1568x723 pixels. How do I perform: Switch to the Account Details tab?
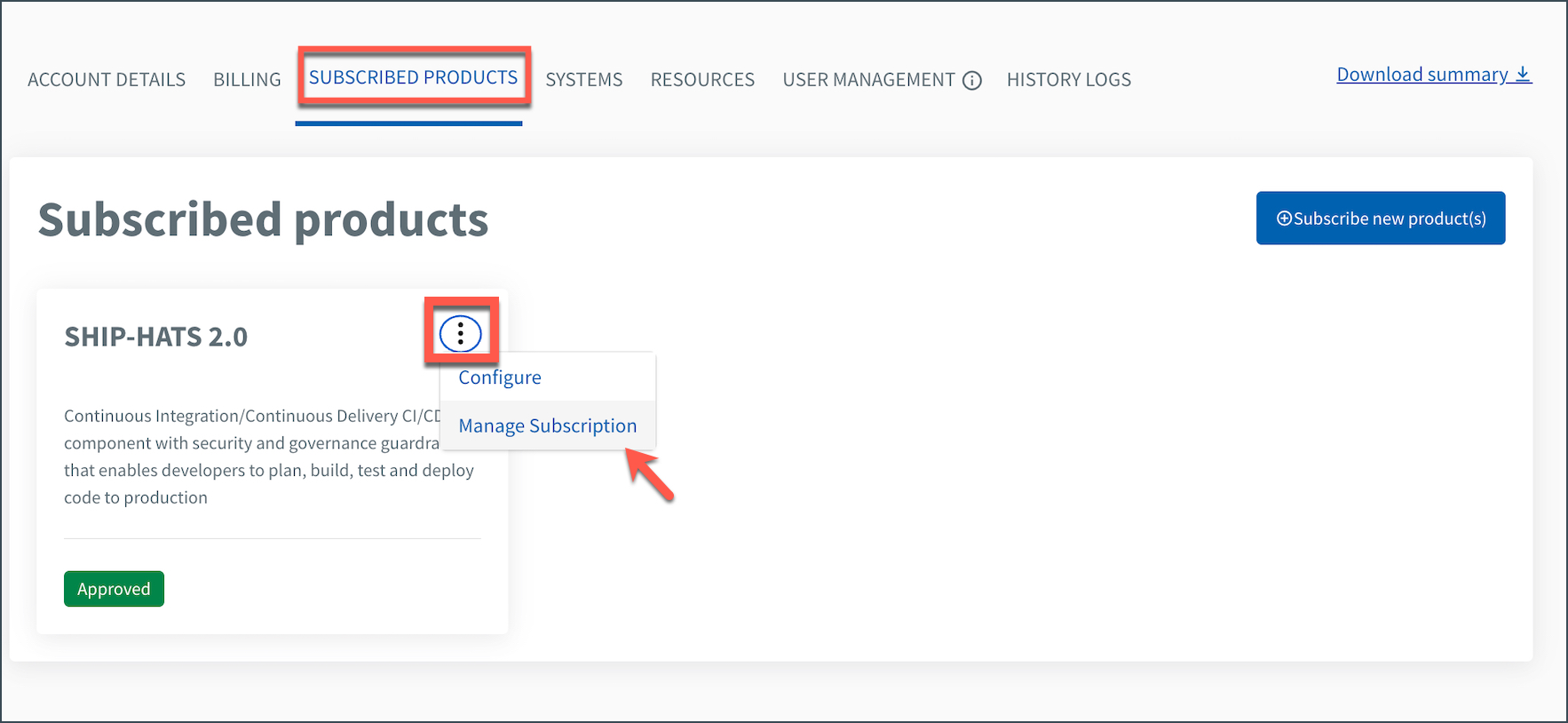coord(107,80)
